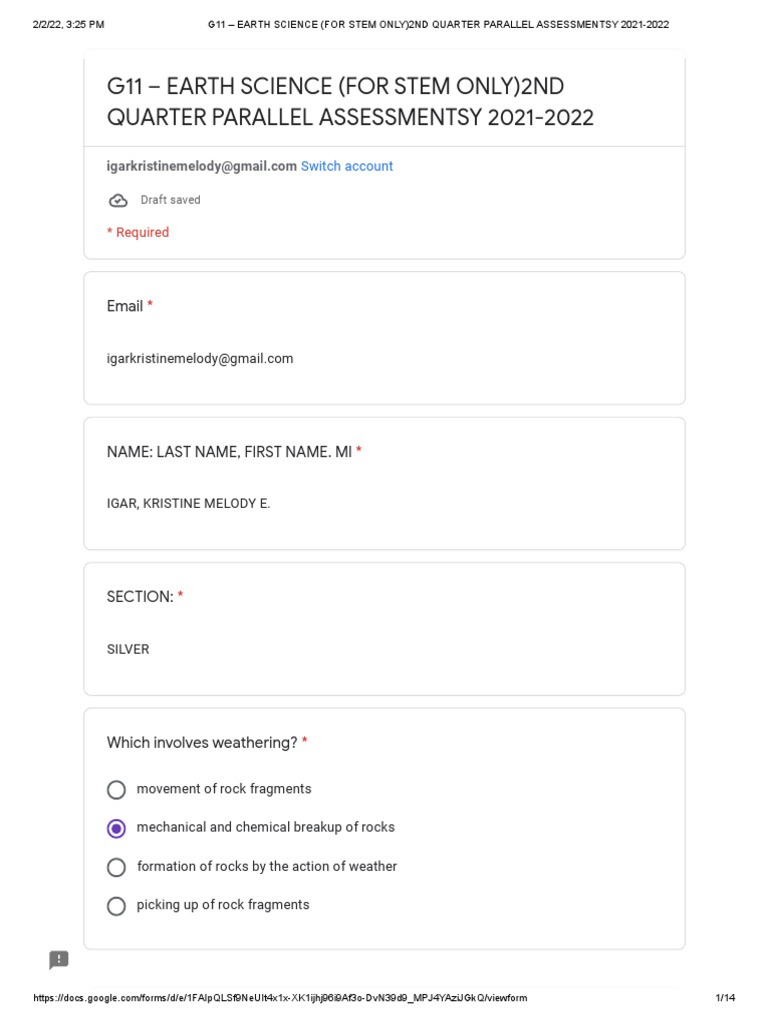
Task: Click the "Draft saved" status text
Action: pos(170,200)
